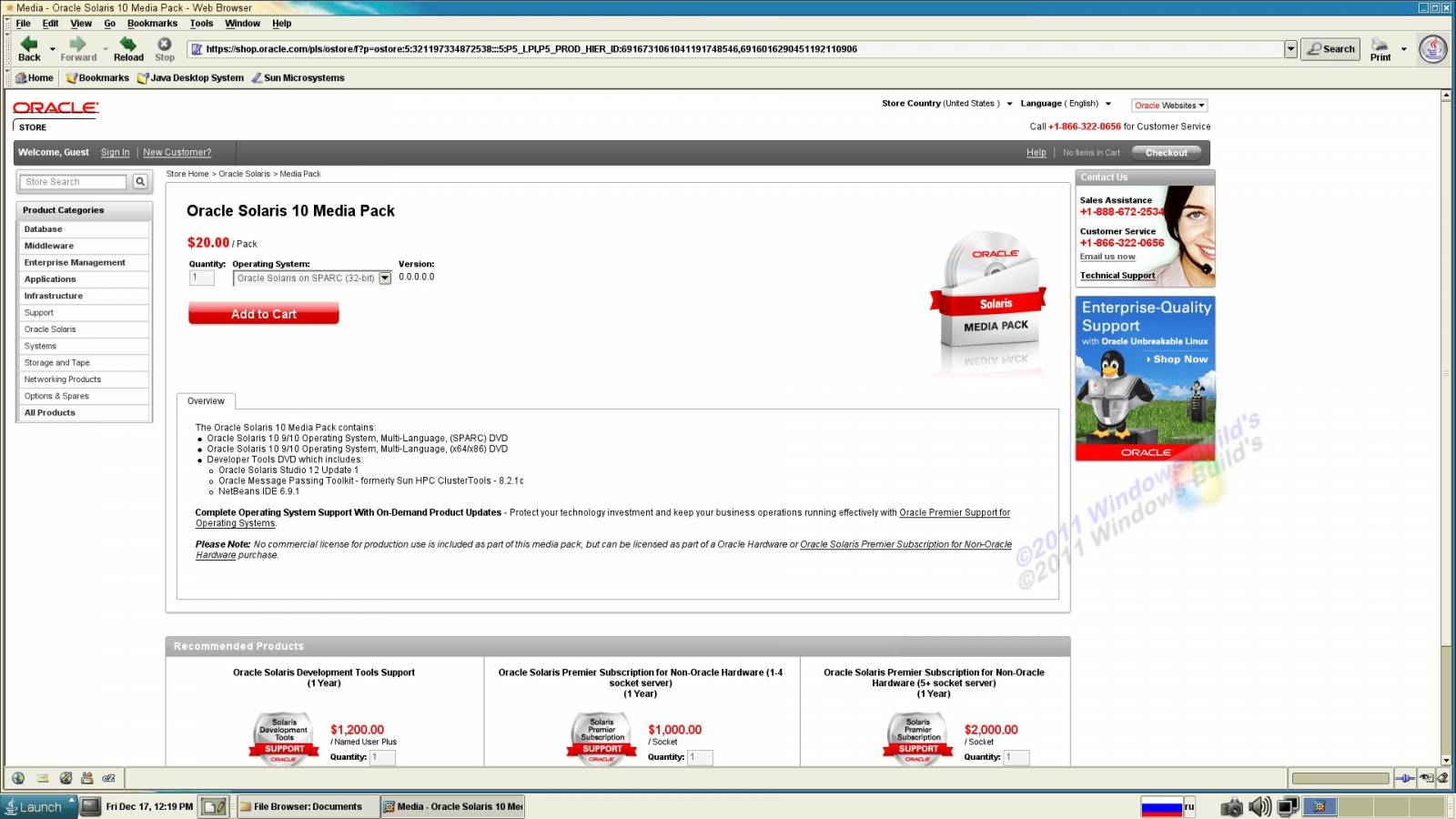
Task: Click the screenshot camera tray icon
Action: click(1232, 807)
